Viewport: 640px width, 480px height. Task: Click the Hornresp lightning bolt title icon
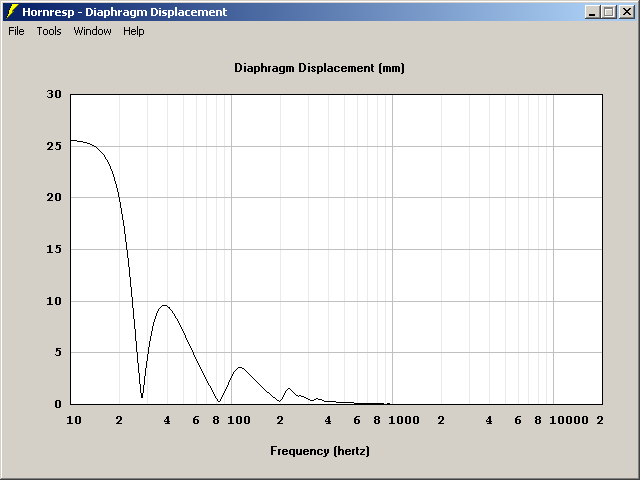[13, 12]
